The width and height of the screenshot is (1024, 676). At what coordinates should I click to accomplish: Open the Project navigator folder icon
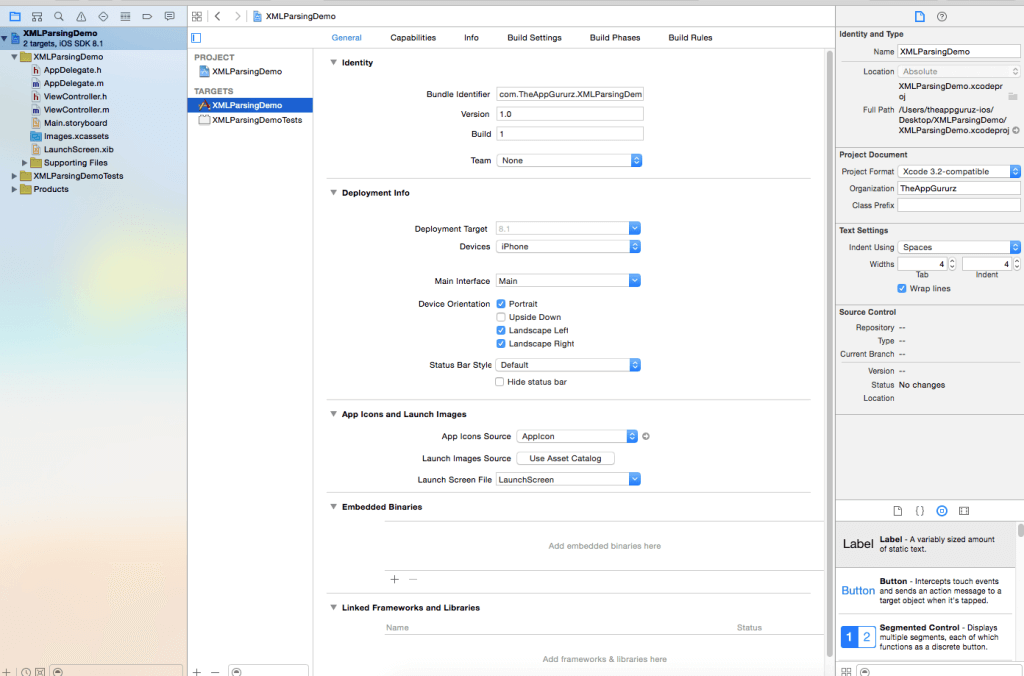14,16
